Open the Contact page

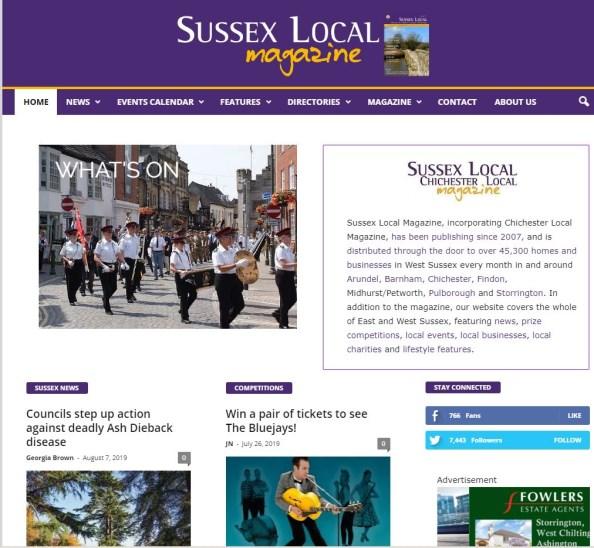pos(457,102)
